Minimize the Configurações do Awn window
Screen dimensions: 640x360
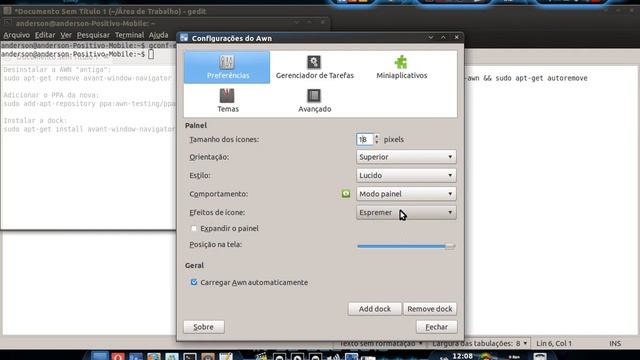click(431, 38)
